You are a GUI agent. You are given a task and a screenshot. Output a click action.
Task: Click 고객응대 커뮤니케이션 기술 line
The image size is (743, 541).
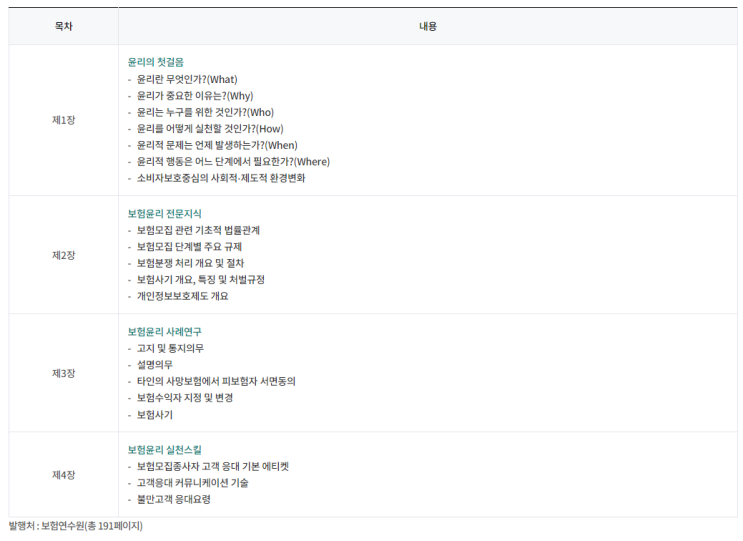[x=192, y=483]
